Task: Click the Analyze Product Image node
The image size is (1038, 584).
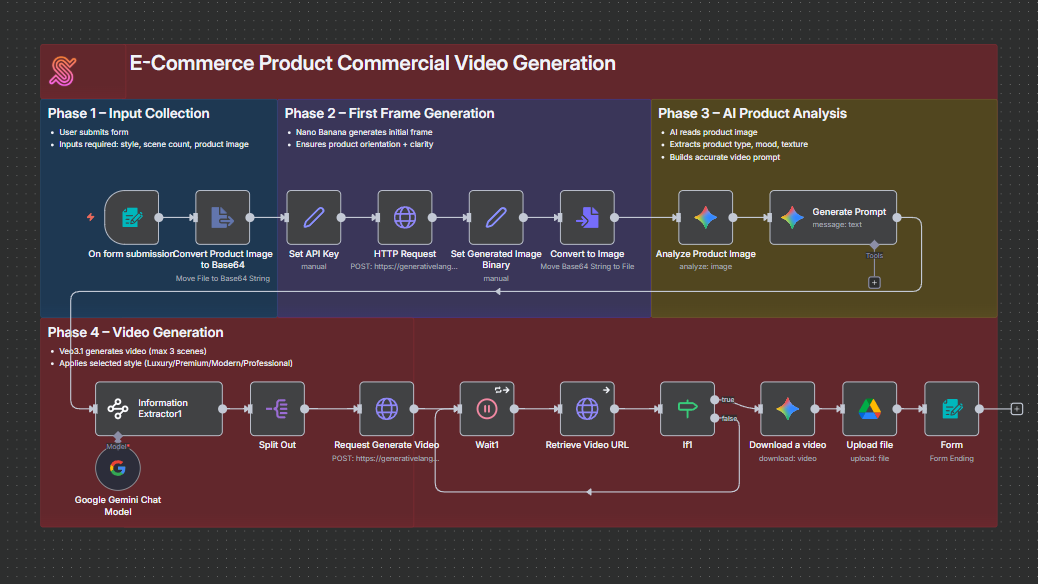Action: pyautogui.click(x=706, y=216)
